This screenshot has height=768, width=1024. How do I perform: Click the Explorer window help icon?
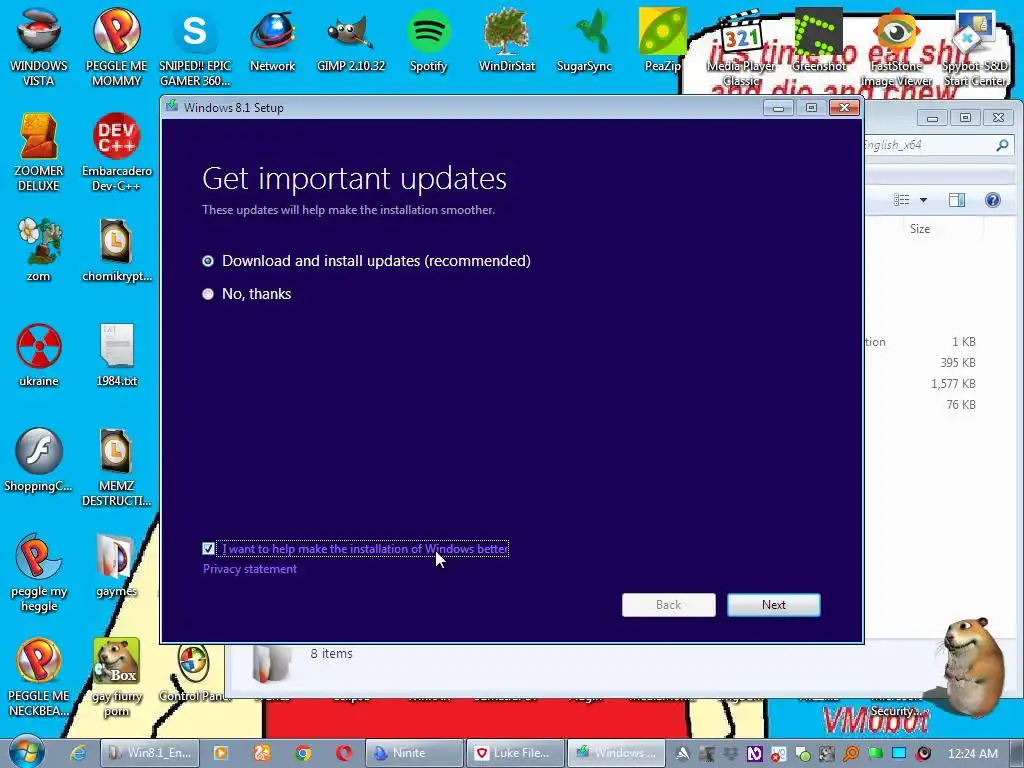pyautogui.click(x=993, y=200)
